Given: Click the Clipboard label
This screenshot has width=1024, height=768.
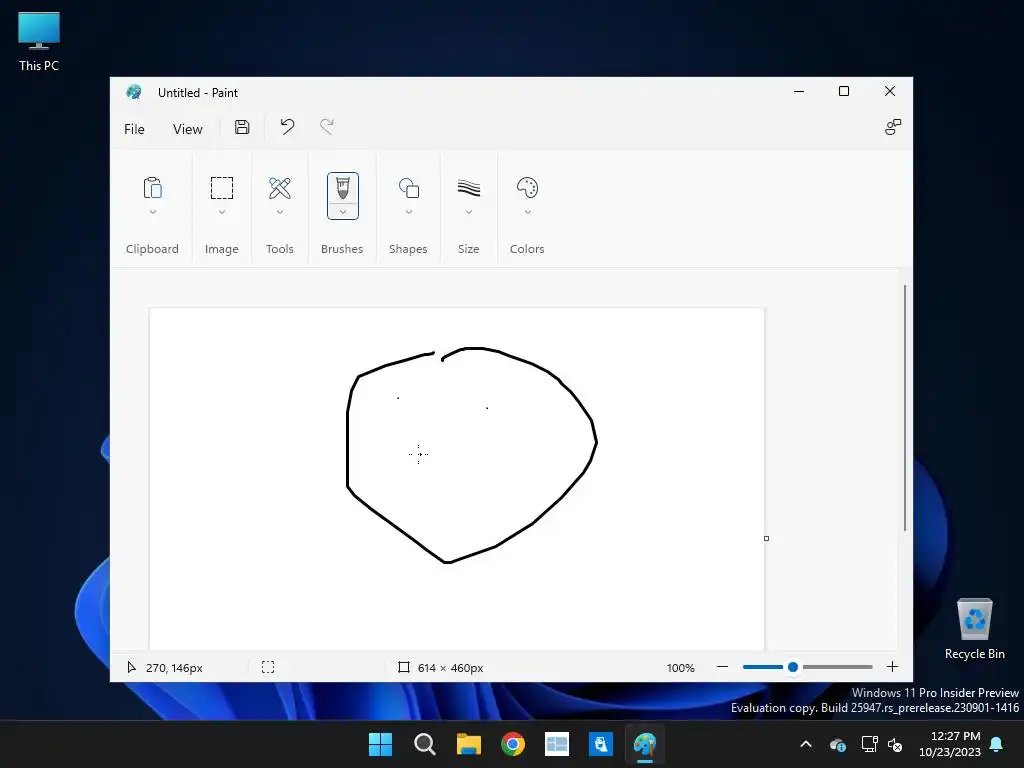Looking at the screenshot, I should [152, 249].
